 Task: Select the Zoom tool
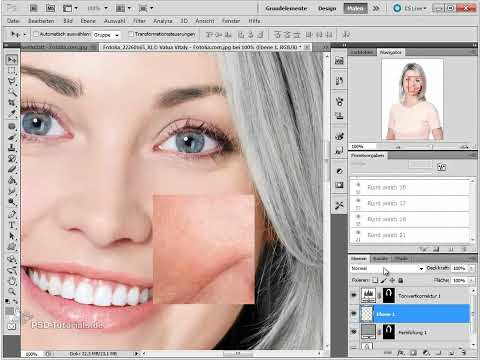click(x=12, y=292)
